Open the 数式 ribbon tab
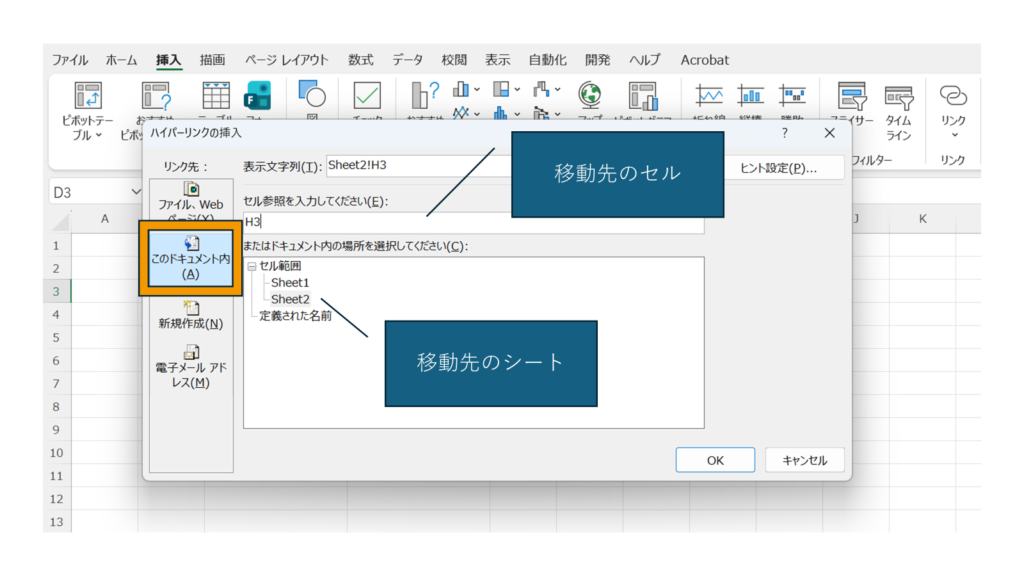1024x576 pixels. 361,60
